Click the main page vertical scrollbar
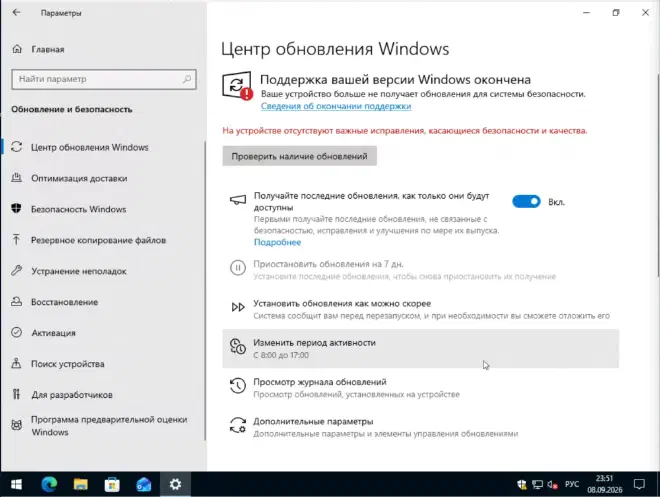Image resolution: width=660 pixels, height=497 pixels. pyautogui.click(x=657, y=176)
